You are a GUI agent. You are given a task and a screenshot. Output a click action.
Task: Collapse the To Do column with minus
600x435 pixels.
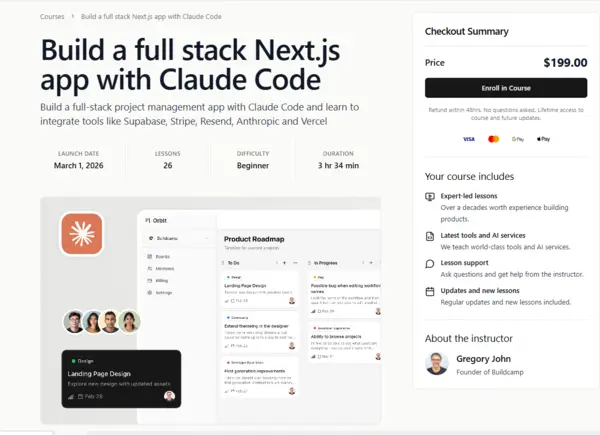[x=296, y=263]
